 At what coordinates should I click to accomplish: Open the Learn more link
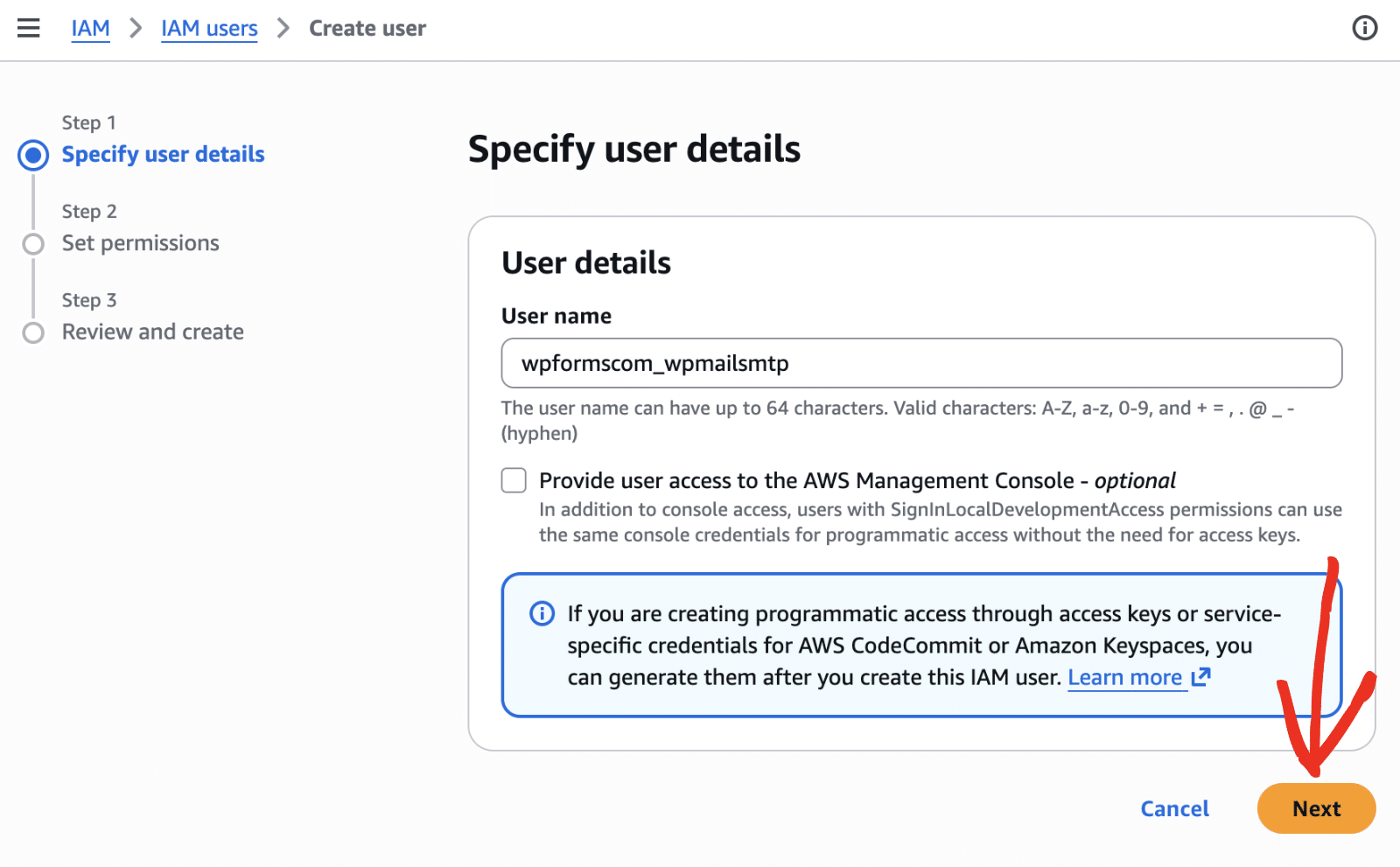pos(1125,677)
